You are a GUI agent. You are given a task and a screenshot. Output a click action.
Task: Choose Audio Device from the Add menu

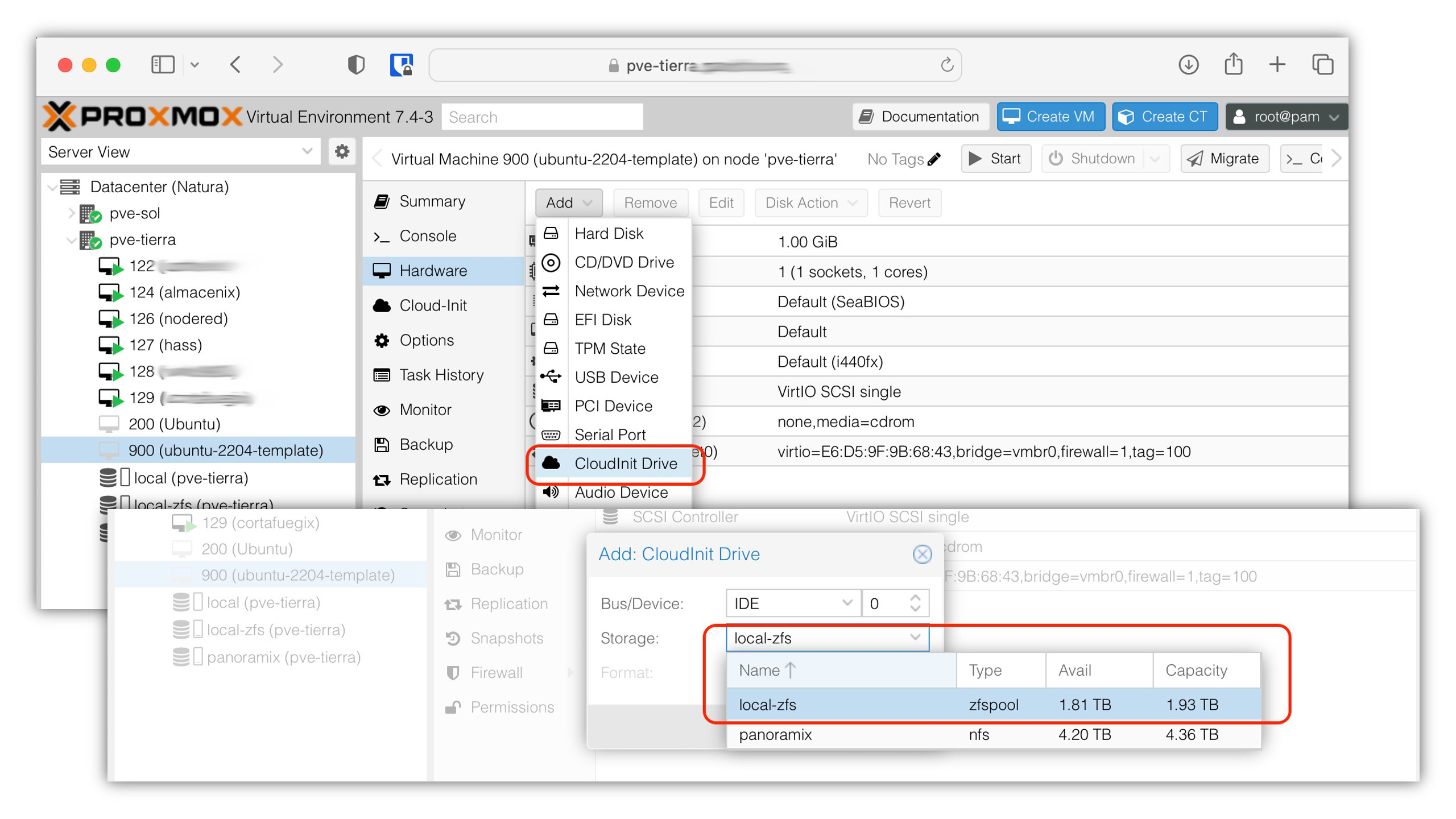coord(614,492)
